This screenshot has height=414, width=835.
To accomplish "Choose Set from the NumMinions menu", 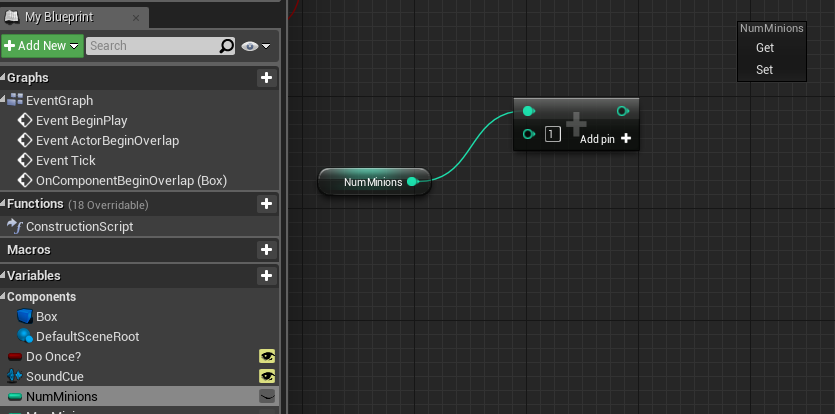I will [764, 70].
